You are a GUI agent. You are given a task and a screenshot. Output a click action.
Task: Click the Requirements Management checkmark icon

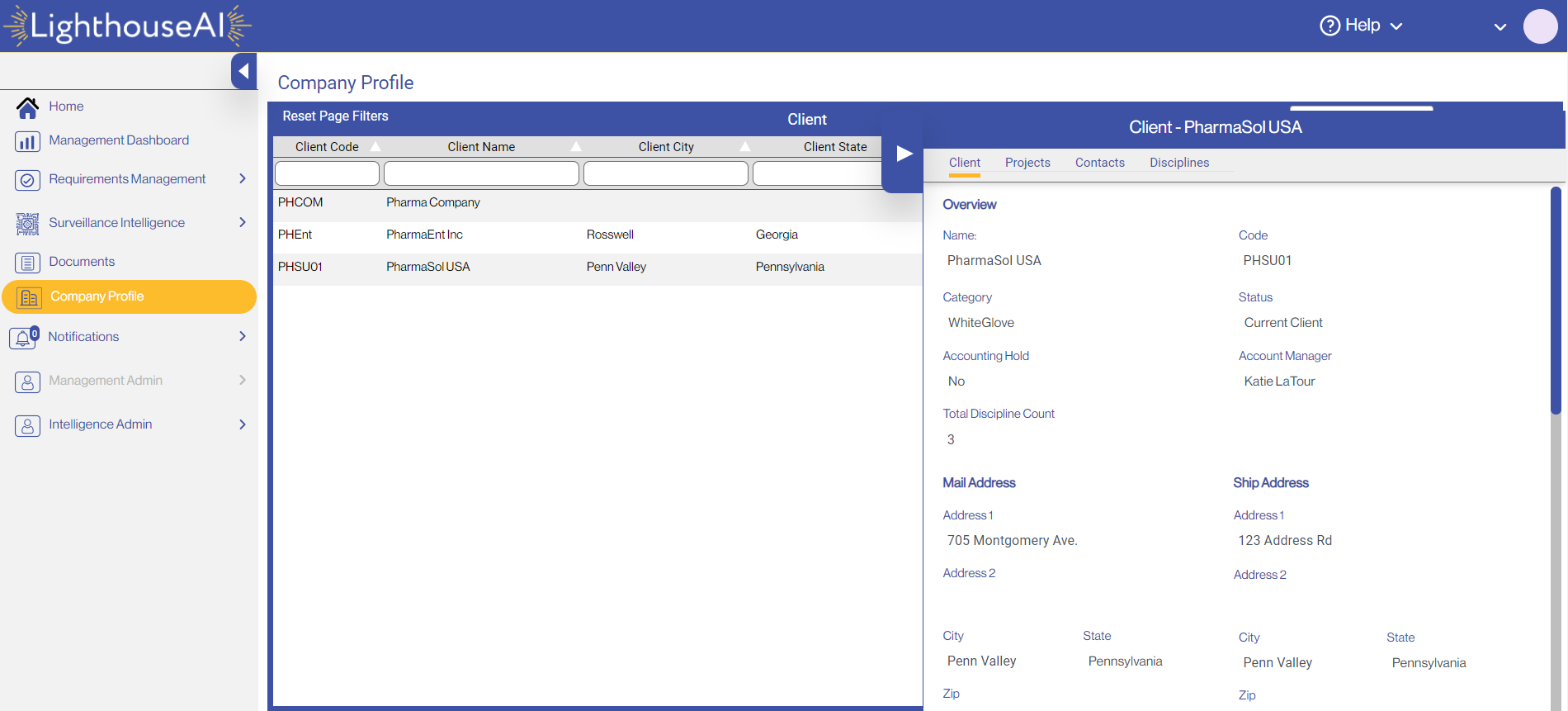[27, 180]
